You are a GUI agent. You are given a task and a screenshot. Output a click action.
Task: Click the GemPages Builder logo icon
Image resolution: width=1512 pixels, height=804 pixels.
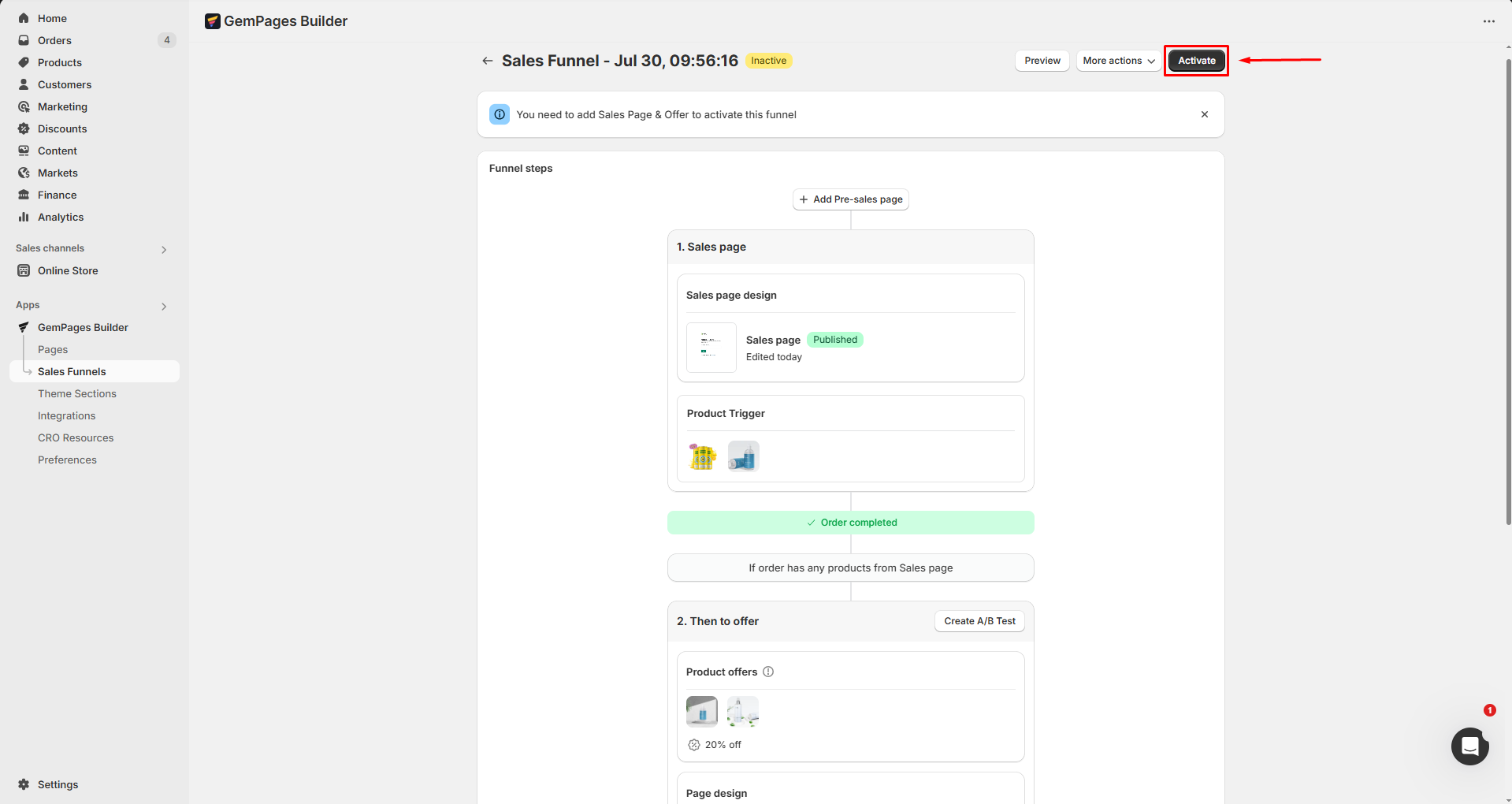(212, 21)
